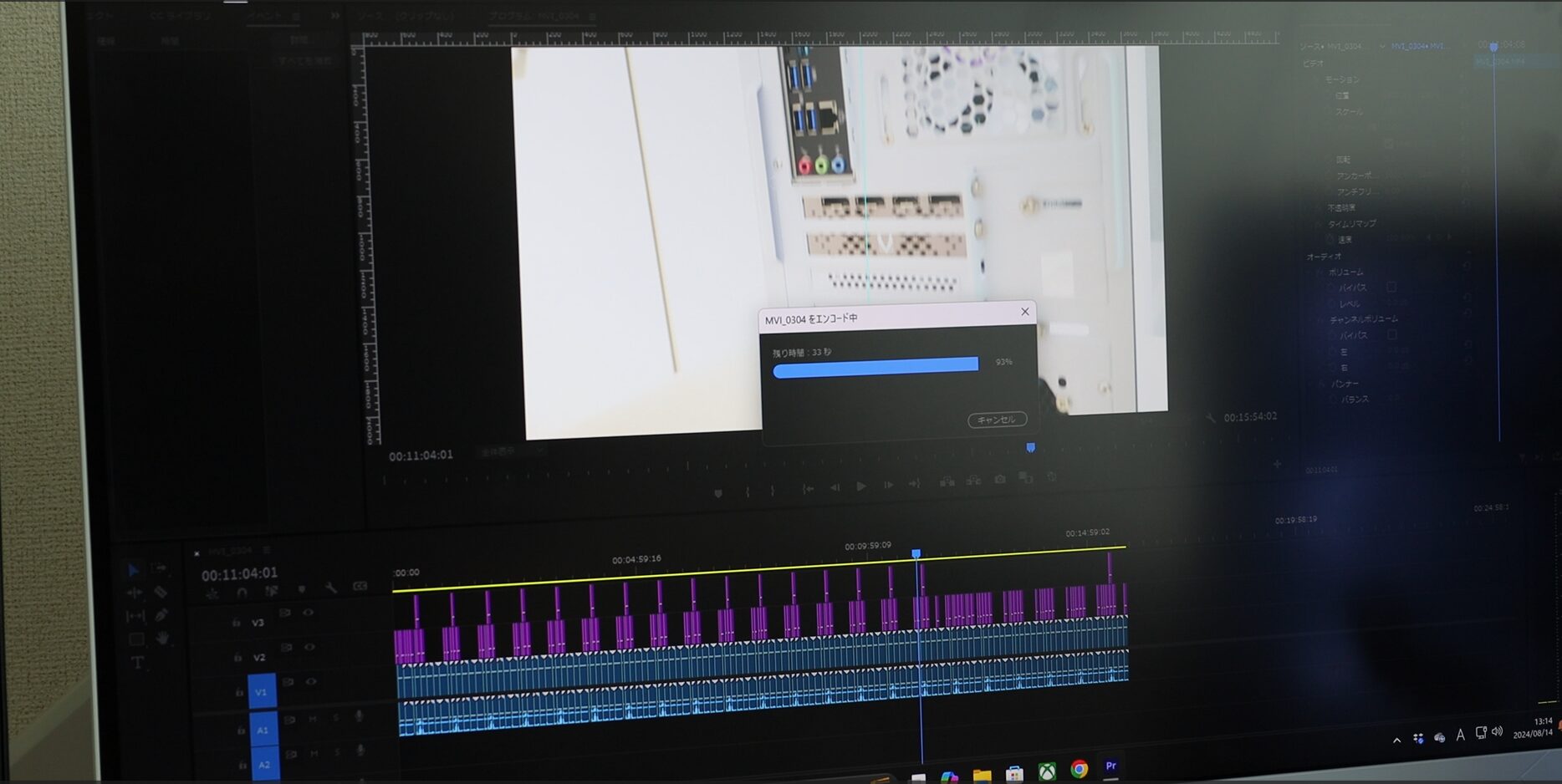Toggle V1 track output eye
This screenshot has width=1562, height=784.
(x=311, y=681)
